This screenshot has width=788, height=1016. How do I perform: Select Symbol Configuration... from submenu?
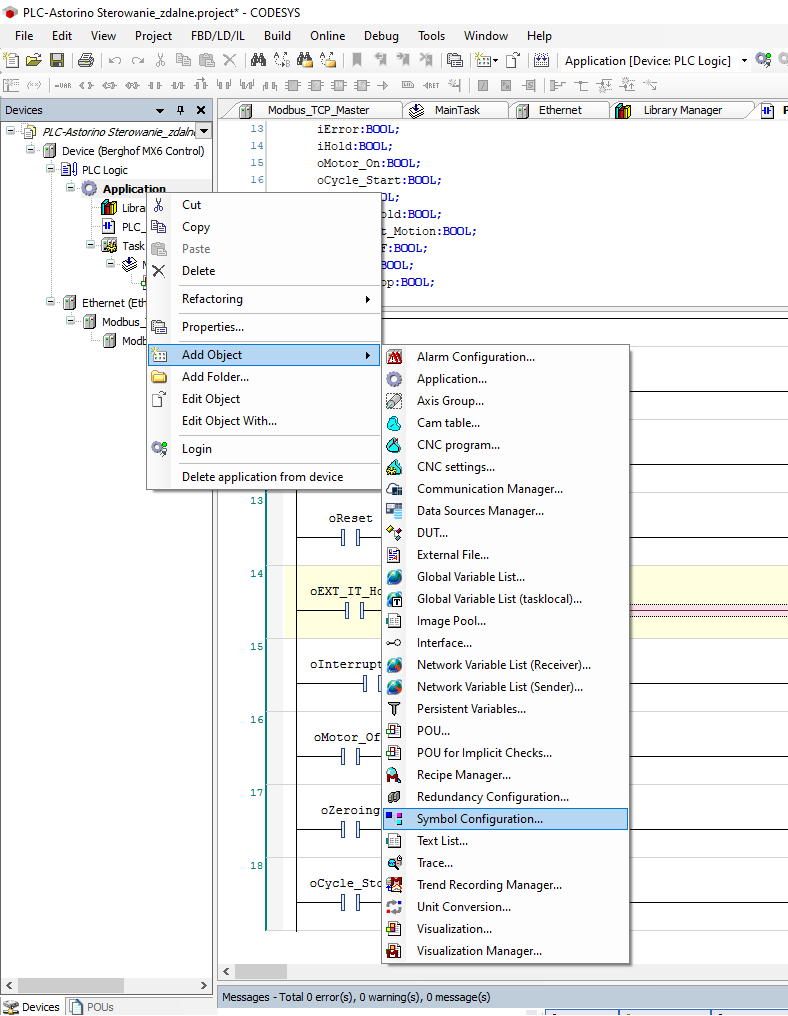point(505,819)
